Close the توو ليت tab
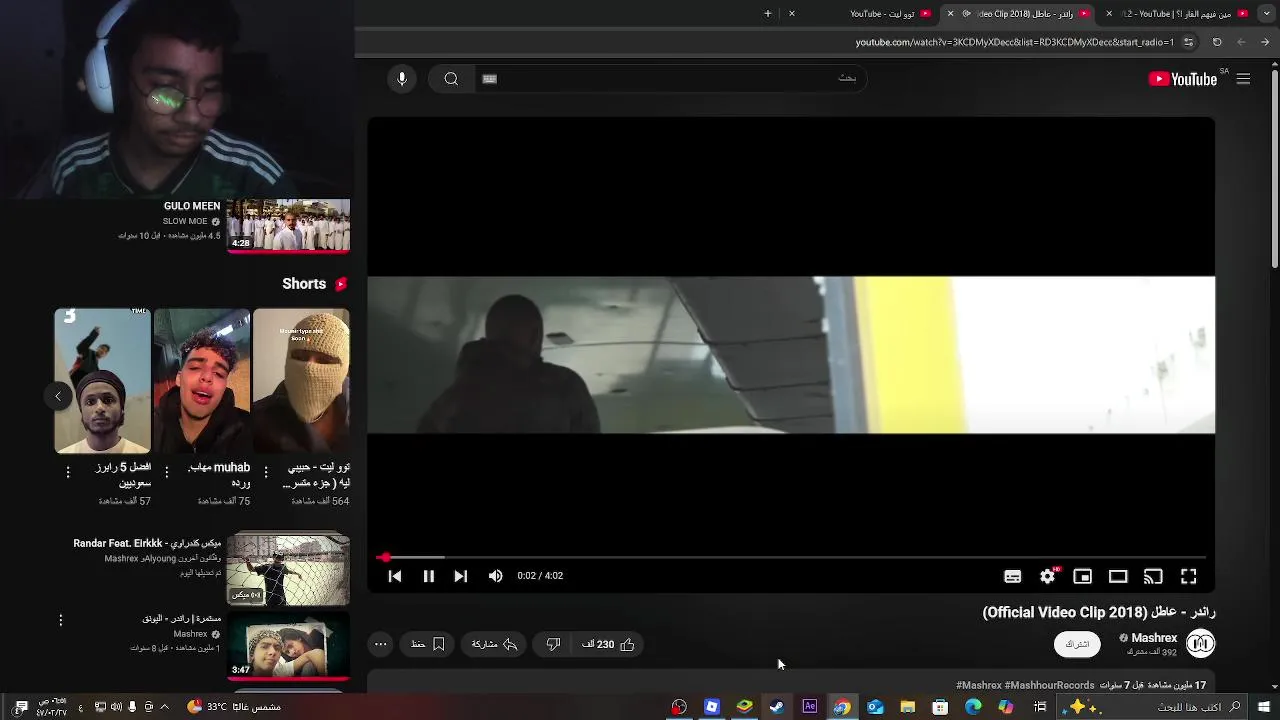This screenshot has width=1280, height=720. [792, 14]
